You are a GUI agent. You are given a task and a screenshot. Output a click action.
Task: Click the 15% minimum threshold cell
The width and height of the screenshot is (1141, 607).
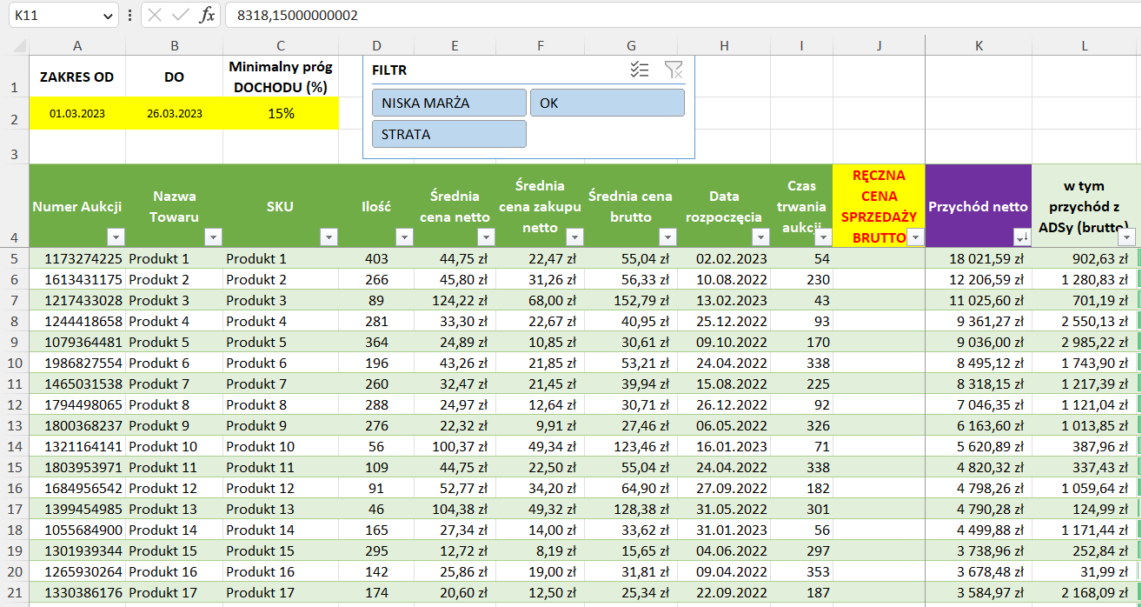(281, 114)
